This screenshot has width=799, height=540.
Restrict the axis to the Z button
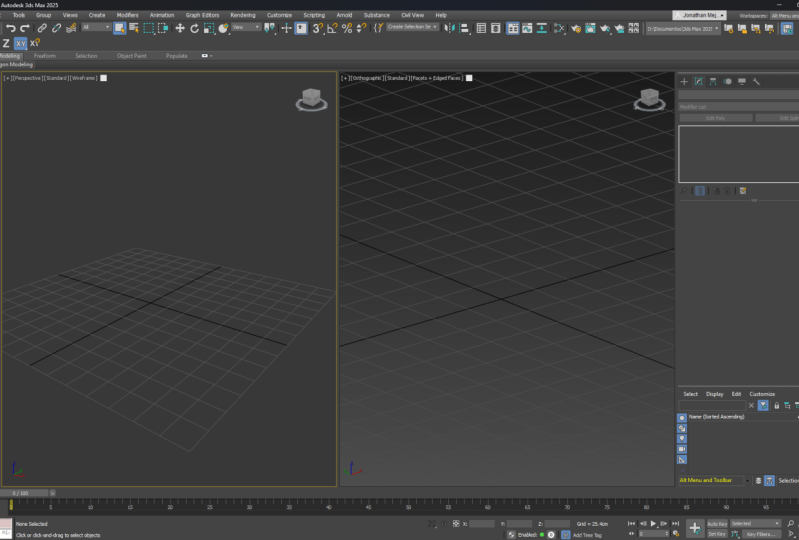[6, 43]
